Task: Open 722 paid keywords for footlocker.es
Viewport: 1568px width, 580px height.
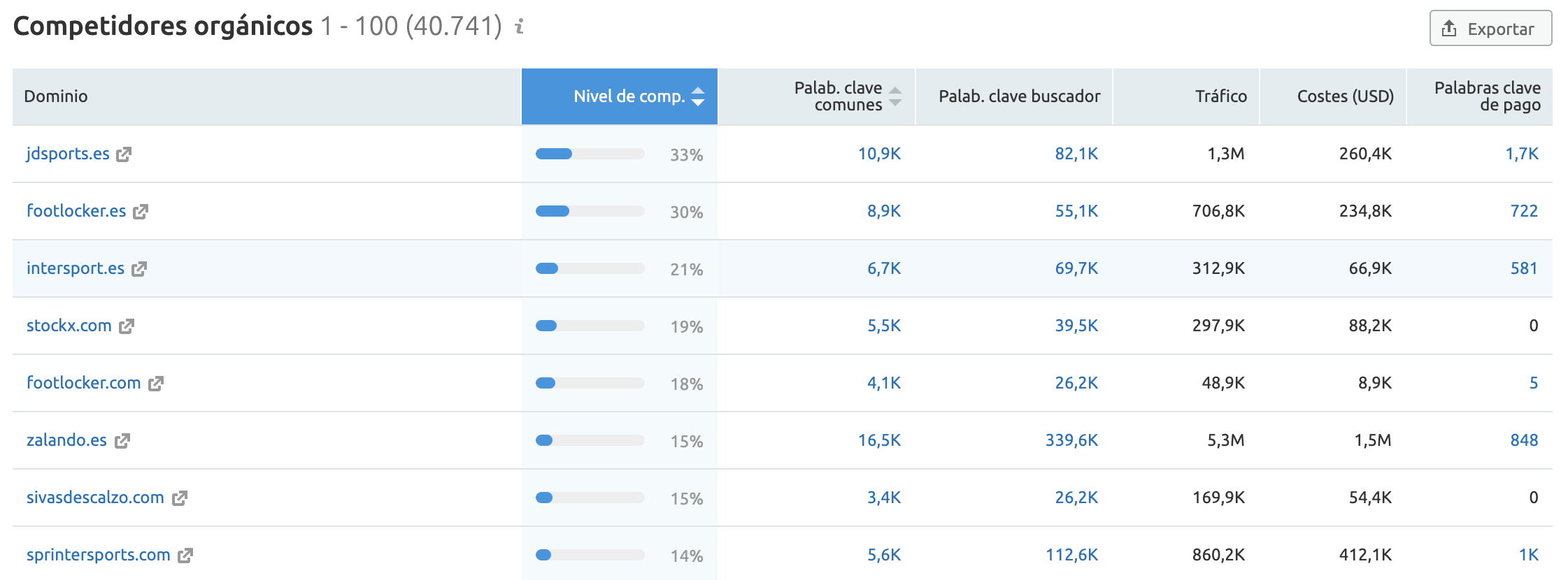Action: (x=1524, y=211)
